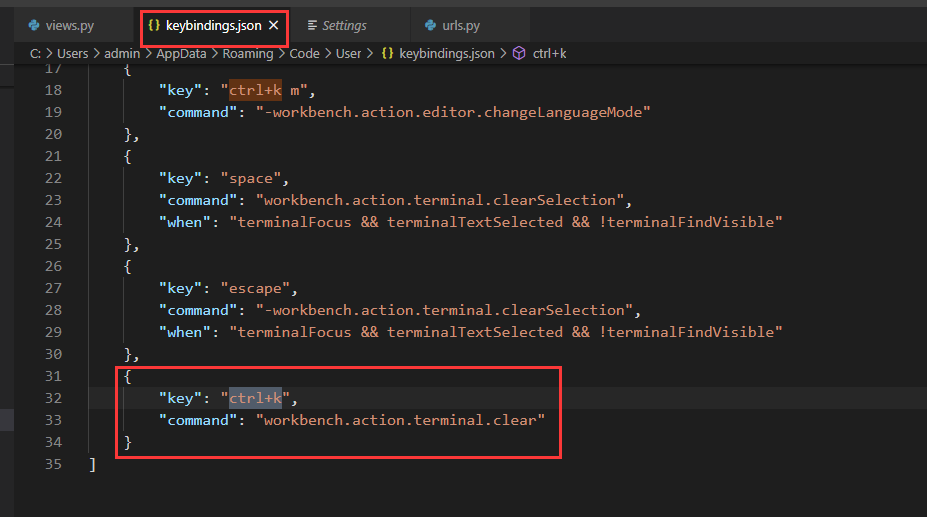Click the "key" property on line 22
Viewport: 927px width, 517px height.
tap(180, 179)
